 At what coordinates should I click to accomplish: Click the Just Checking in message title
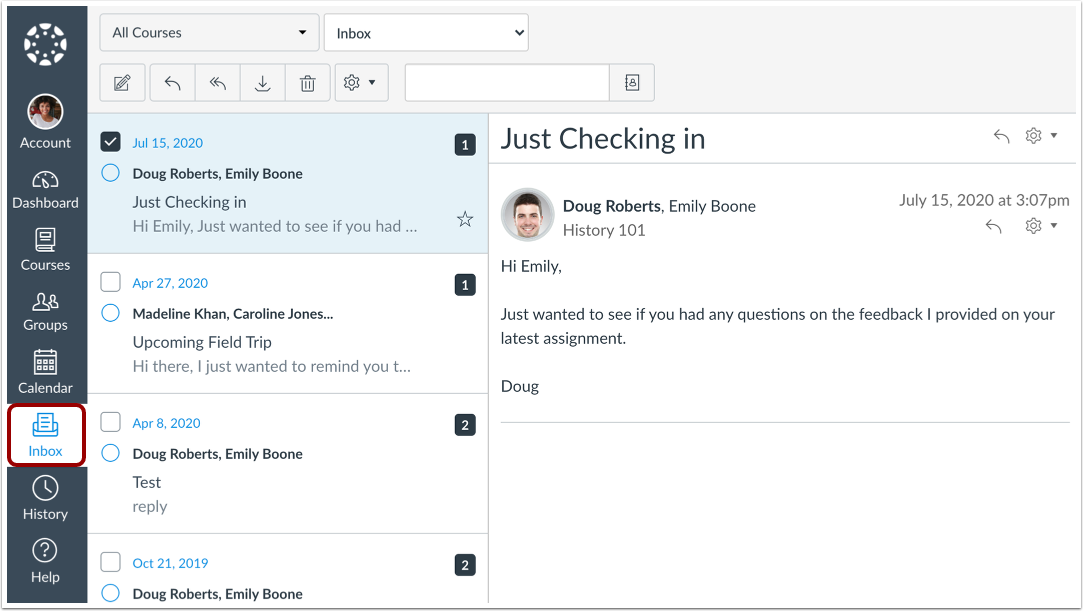click(x=603, y=139)
